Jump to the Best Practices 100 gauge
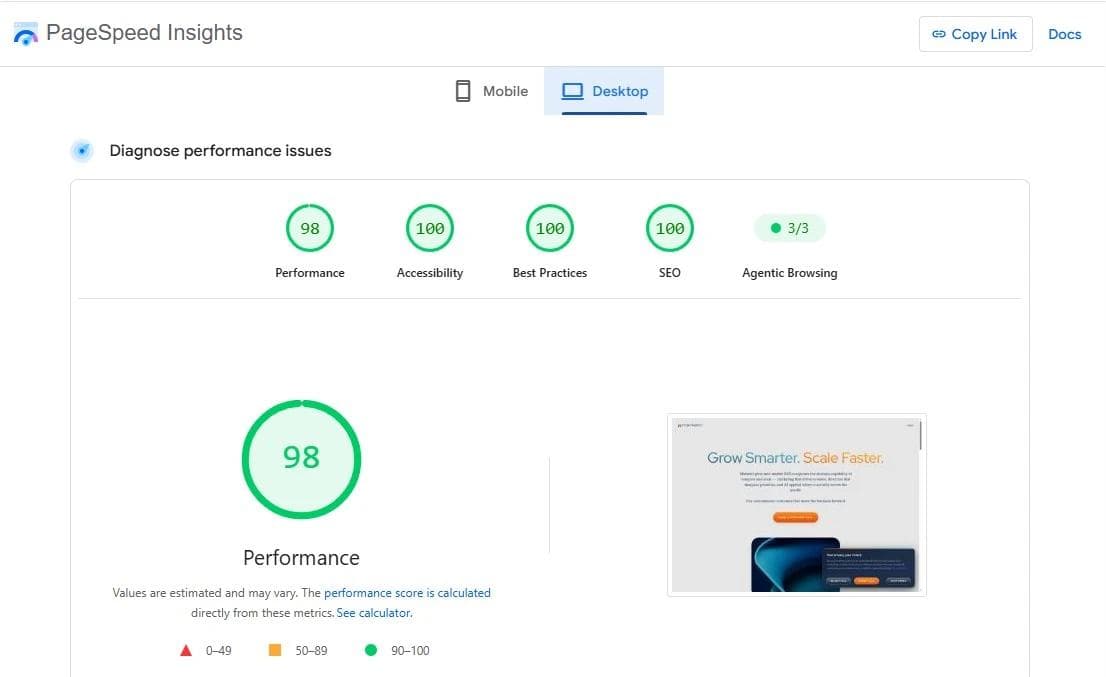The height and width of the screenshot is (677, 1106). click(x=549, y=228)
